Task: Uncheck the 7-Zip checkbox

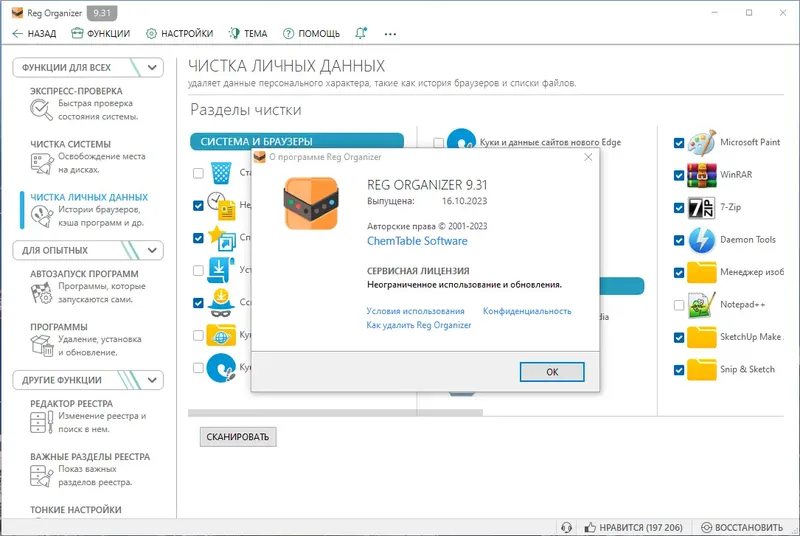Action: pyautogui.click(x=679, y=208)
